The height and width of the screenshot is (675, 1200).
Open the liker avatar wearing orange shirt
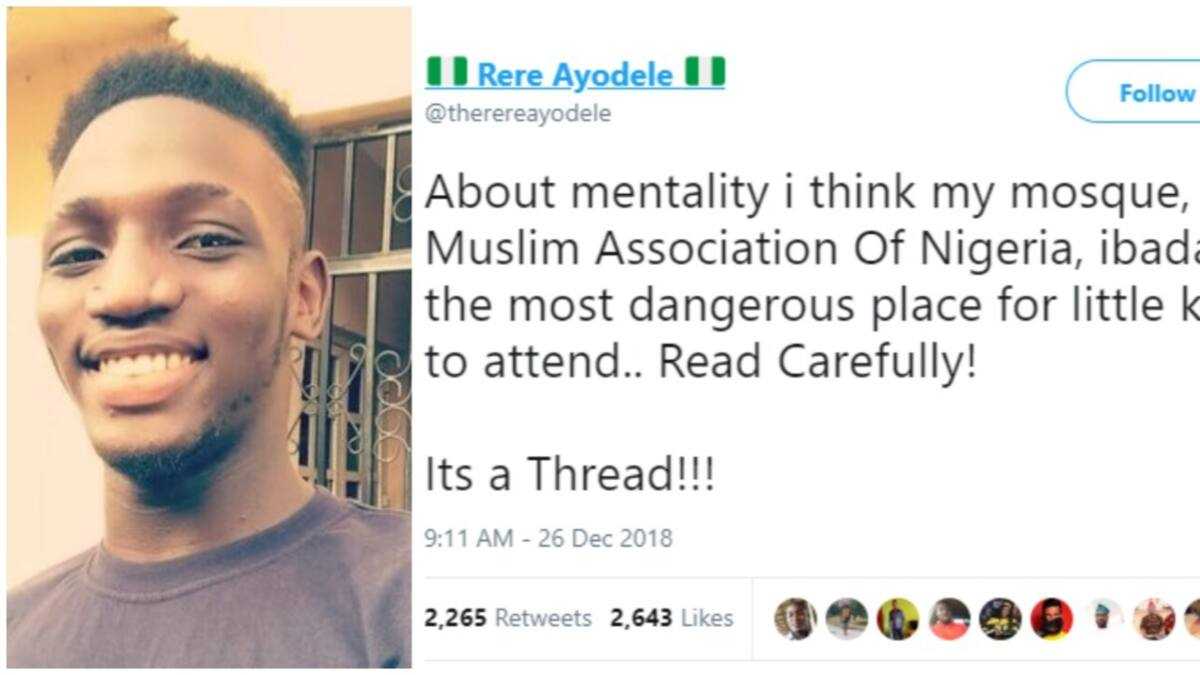(949, 619)
